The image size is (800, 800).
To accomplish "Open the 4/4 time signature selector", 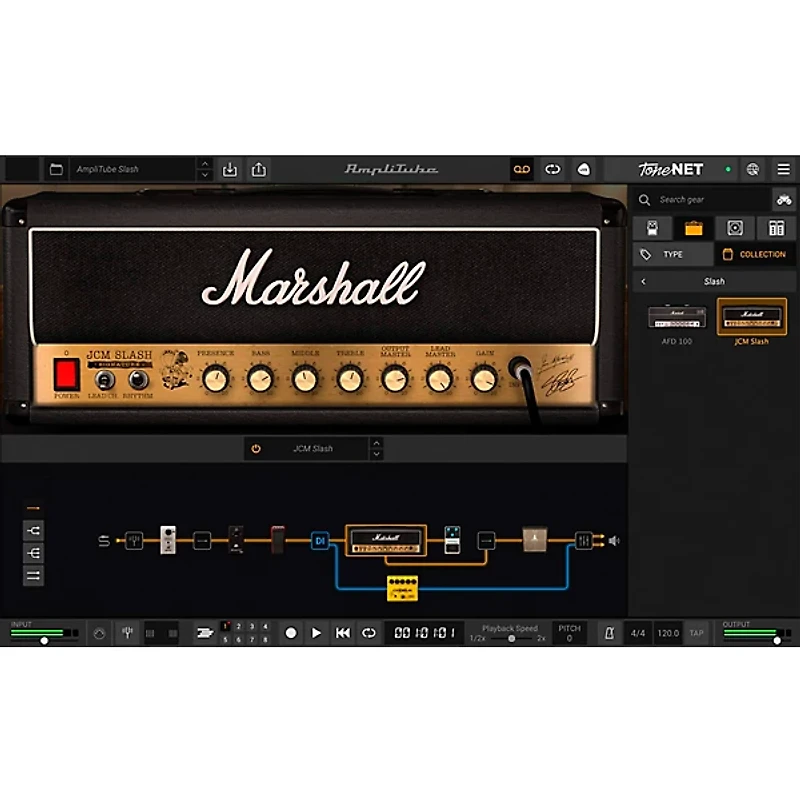I will [637, 633].
